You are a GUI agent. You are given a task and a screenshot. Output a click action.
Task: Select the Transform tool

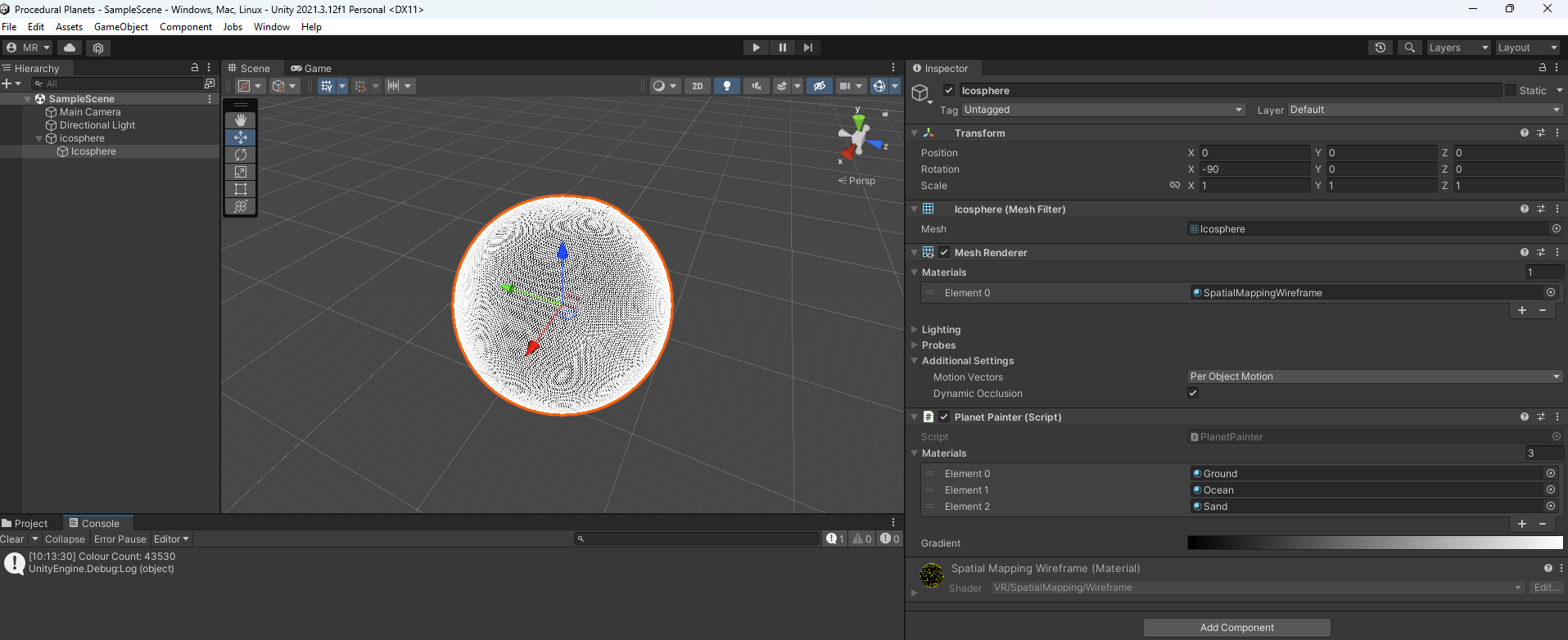click(x=241, y=206)
